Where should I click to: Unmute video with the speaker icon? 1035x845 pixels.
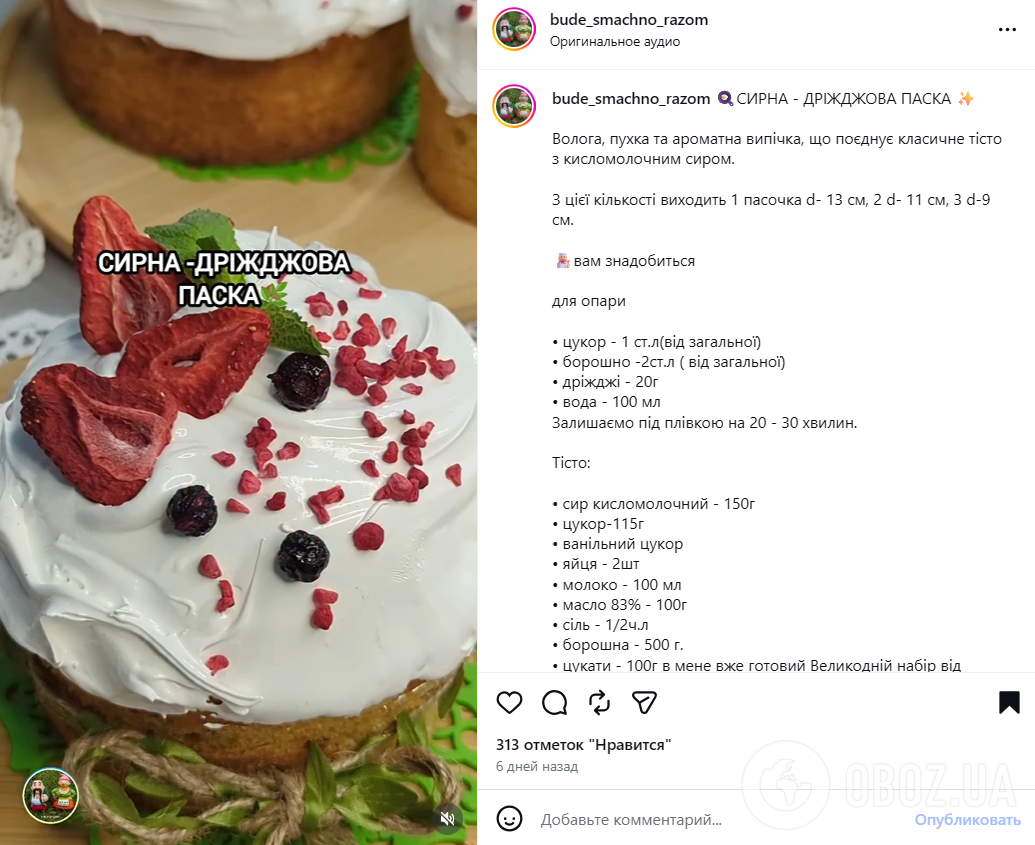pyautogui.click(x=448, y=819)
